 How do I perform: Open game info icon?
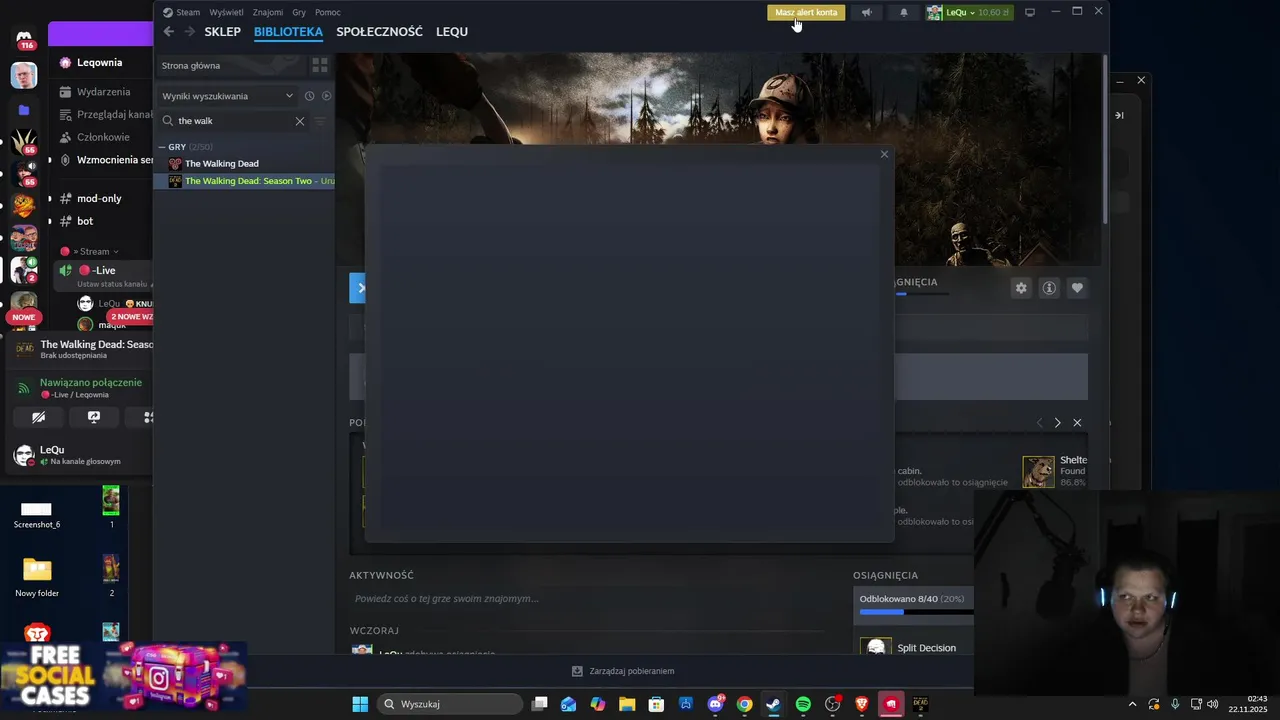coord(1049,288)
